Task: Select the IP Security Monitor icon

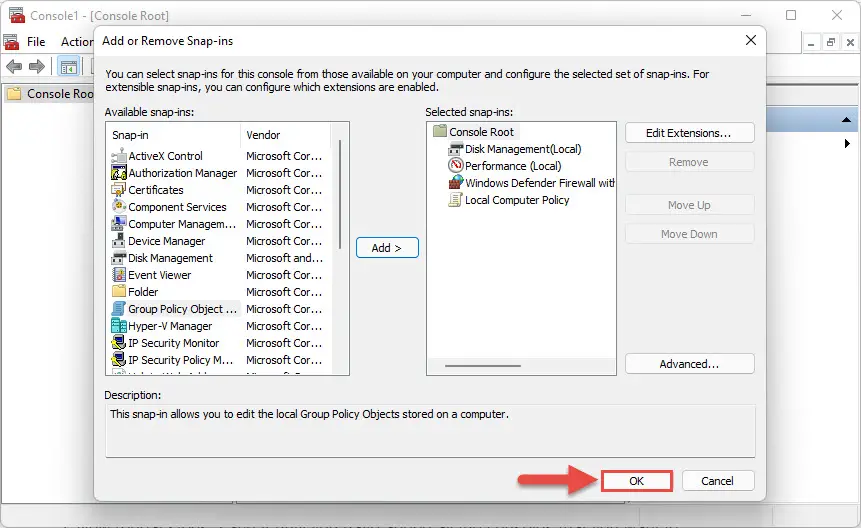Action: 119,343
